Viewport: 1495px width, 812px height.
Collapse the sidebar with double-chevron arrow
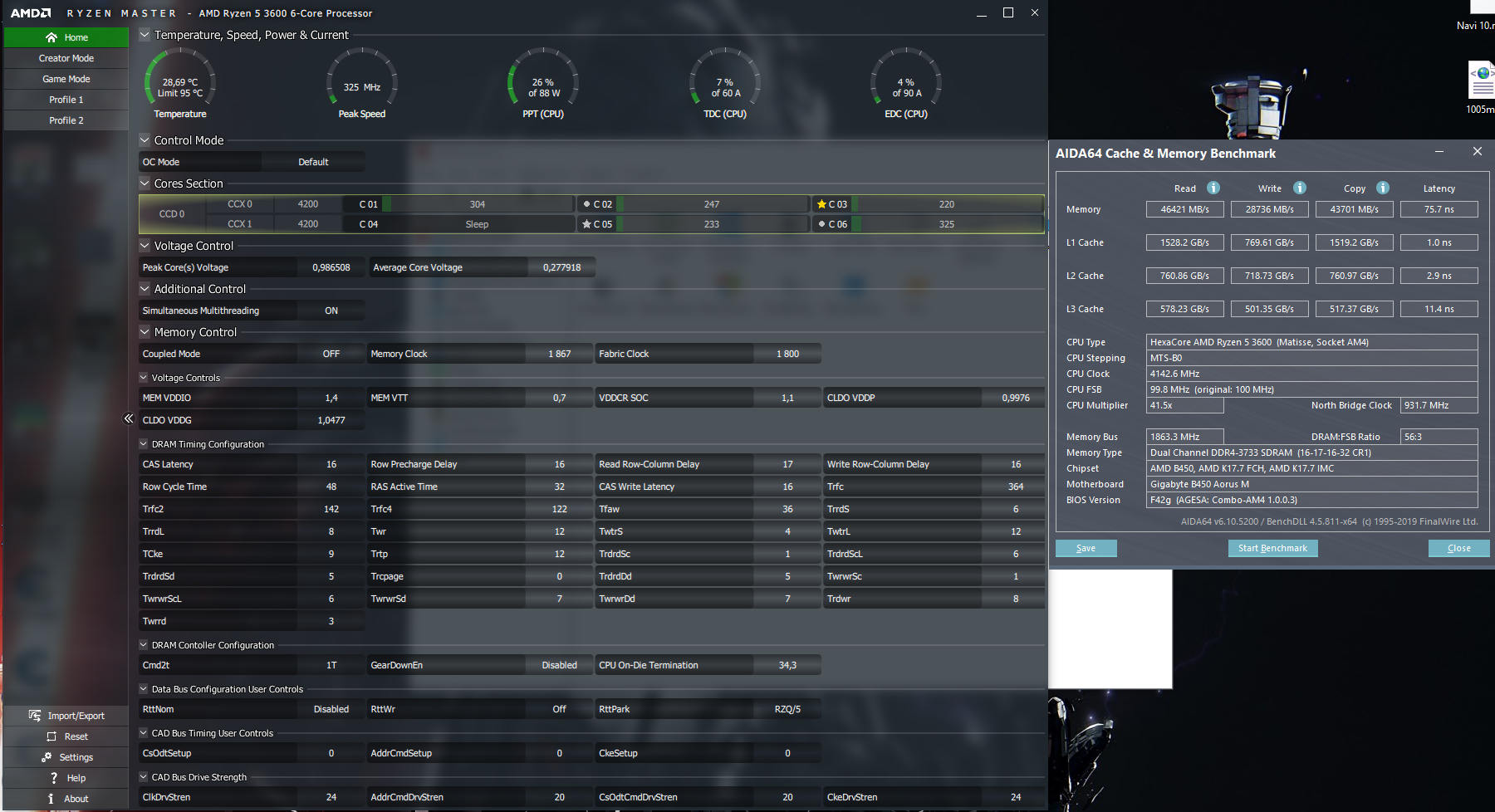(x=129, y=418)
